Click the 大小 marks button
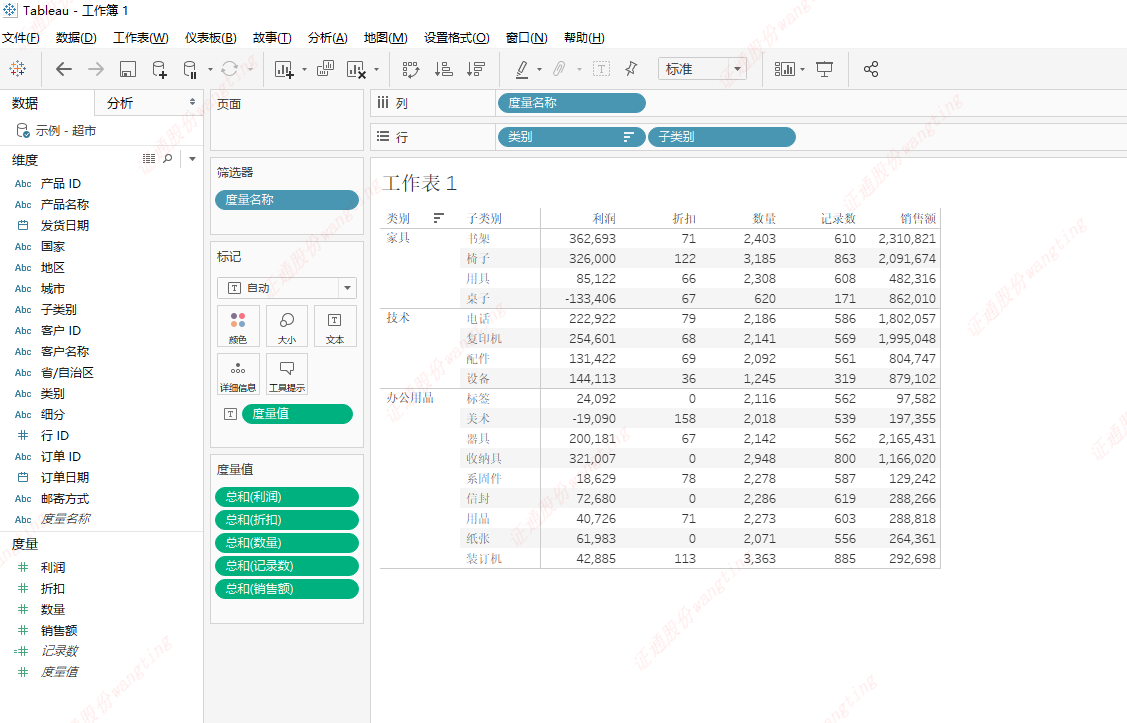 pyautogui.click(x=287, y=326)
